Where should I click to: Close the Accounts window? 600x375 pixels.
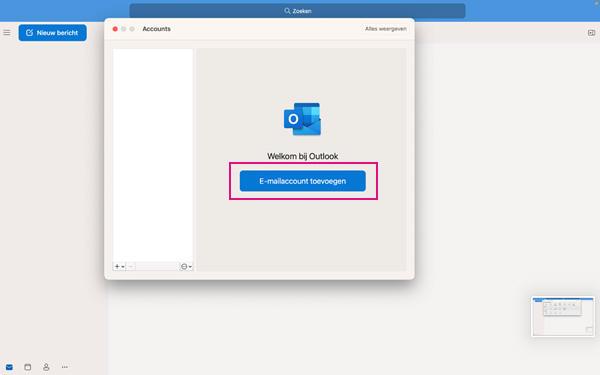[x=115, y=29]
